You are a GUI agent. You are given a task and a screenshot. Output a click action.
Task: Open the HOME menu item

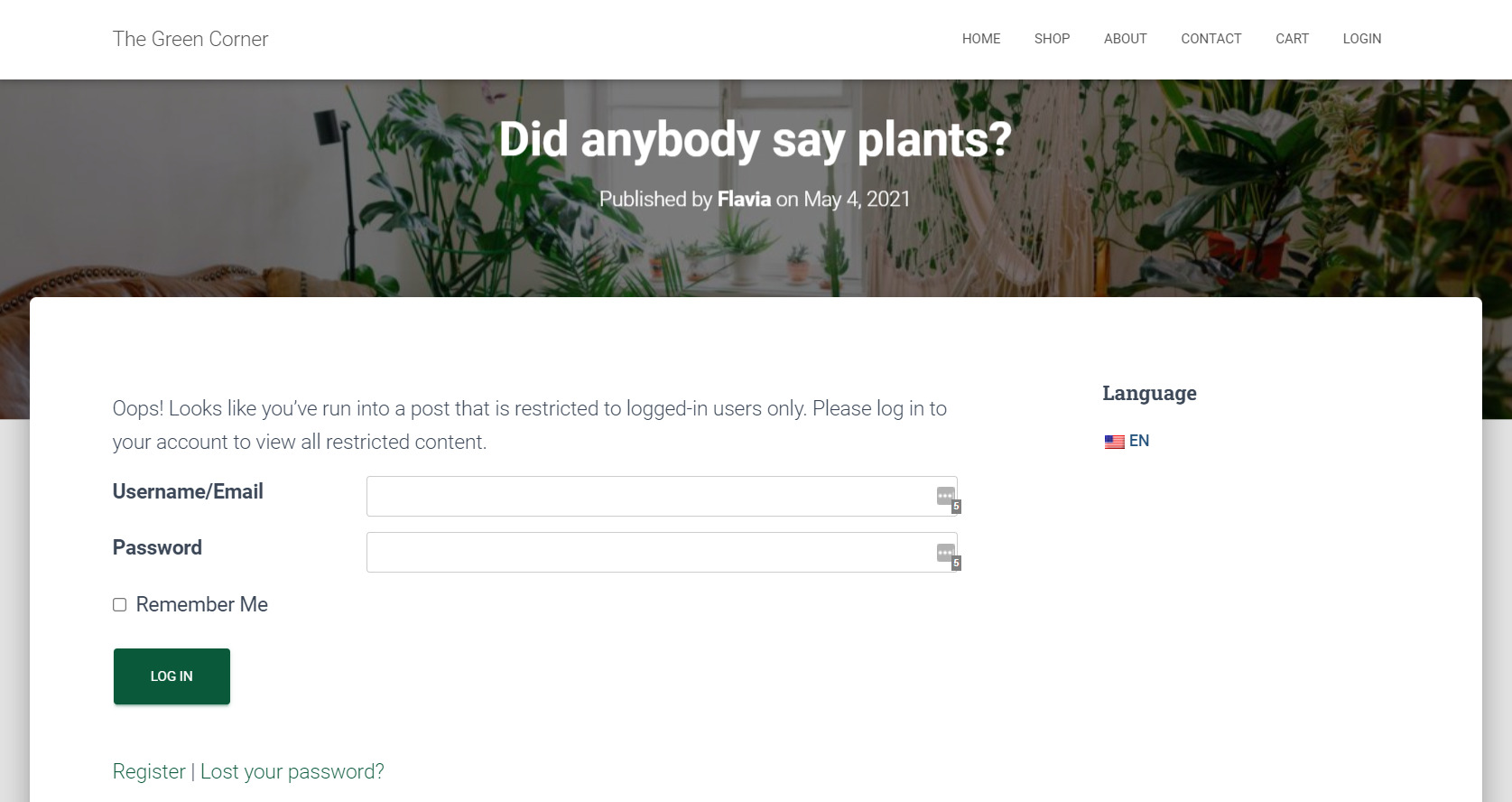(x=981, y=39)
